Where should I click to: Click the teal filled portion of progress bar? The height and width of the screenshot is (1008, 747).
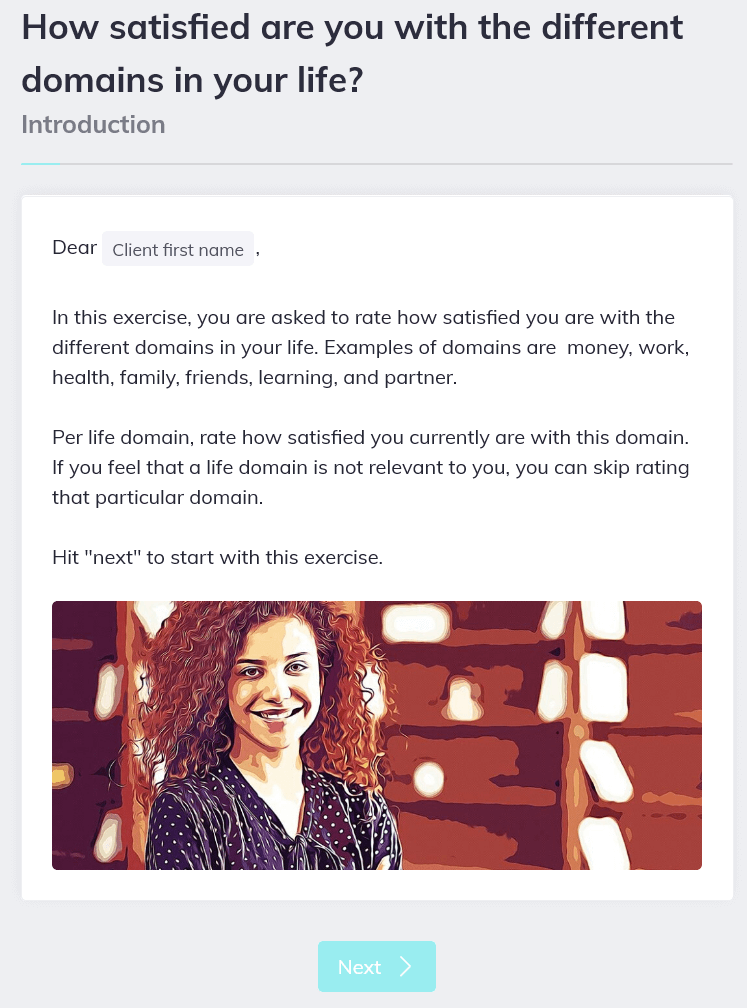(x=40, y=163)
